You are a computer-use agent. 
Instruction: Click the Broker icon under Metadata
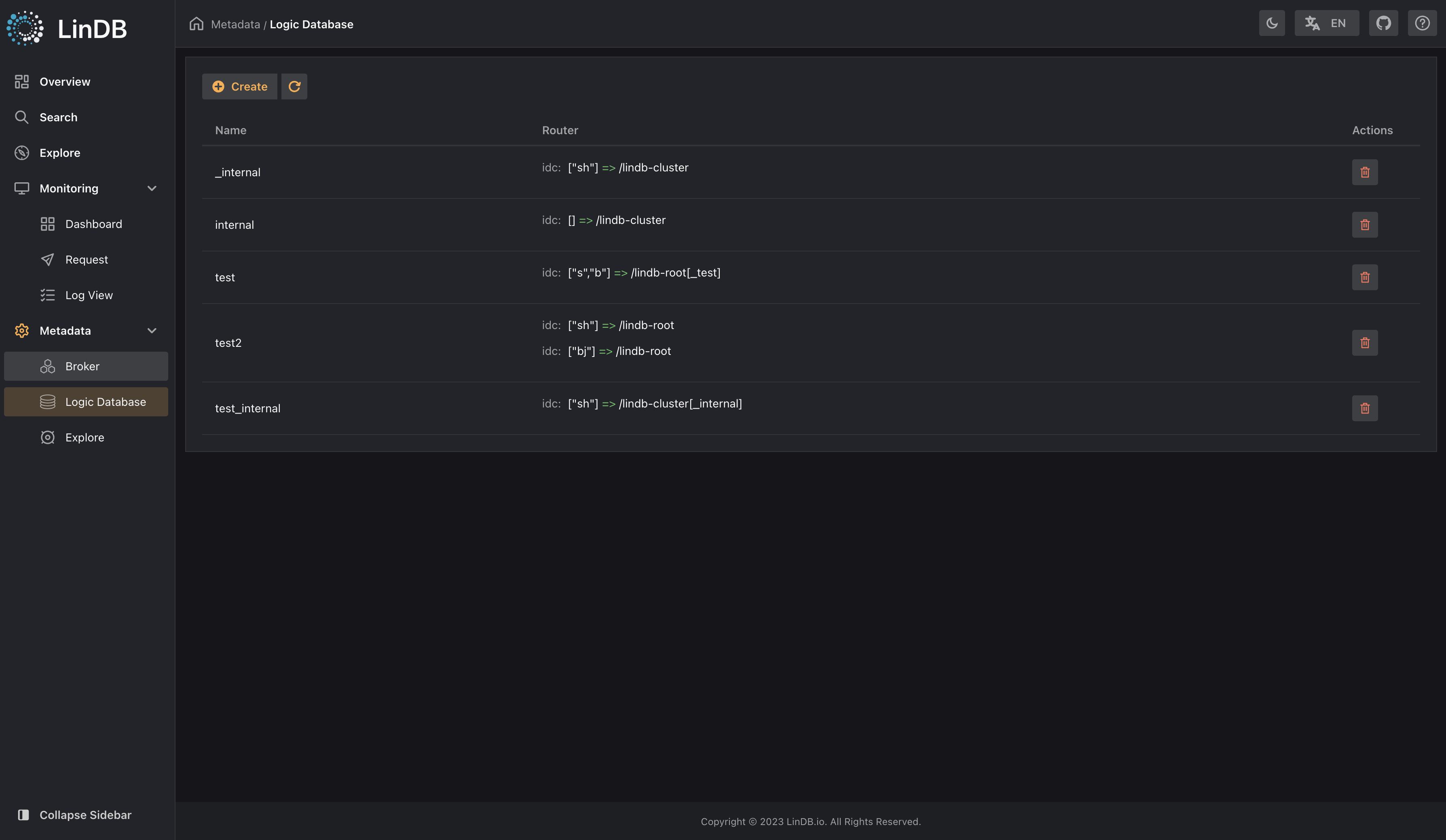tap(47, 366)
